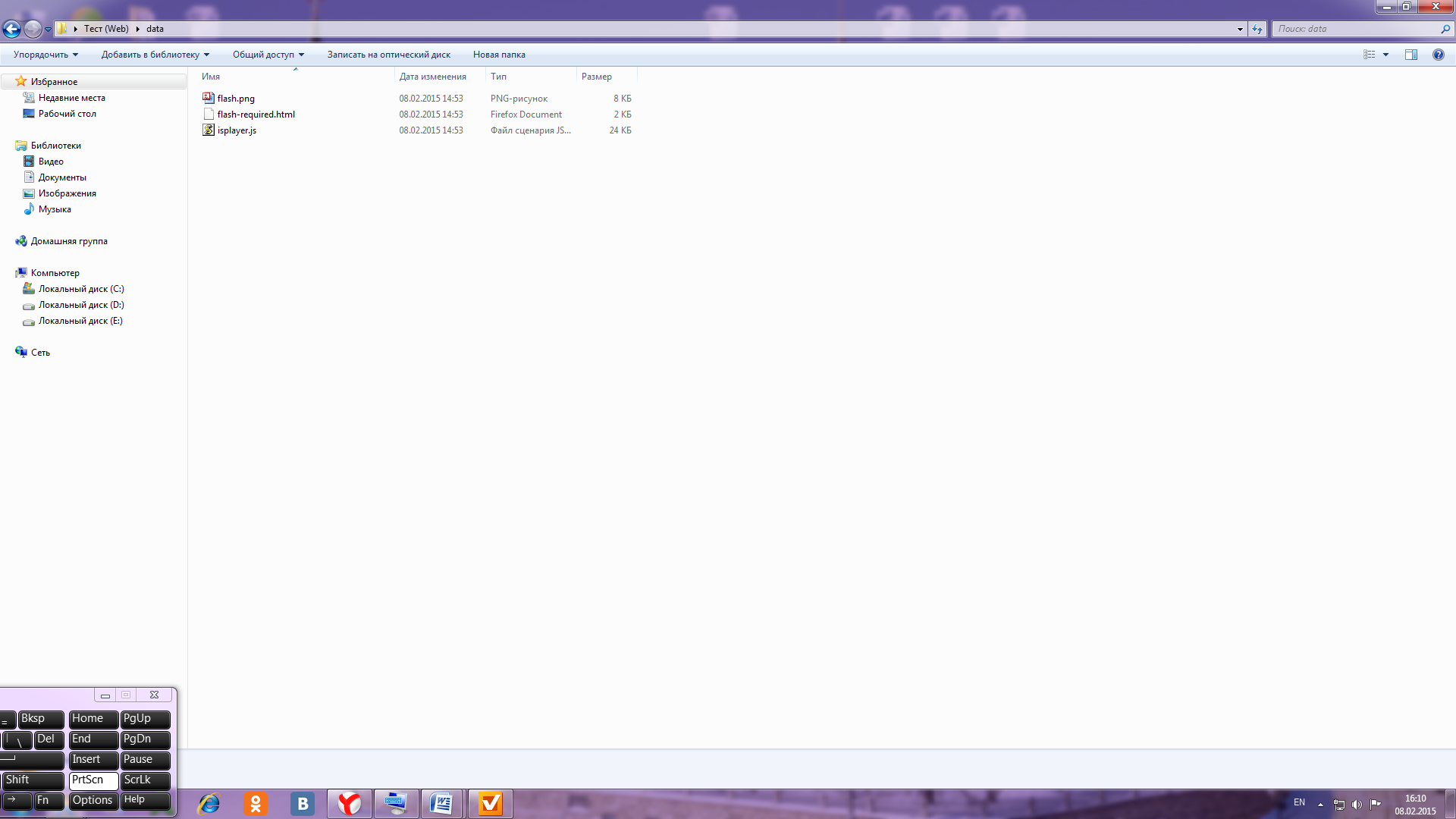Go back with the Explorer back arrow
The width and height of the screenshot is (1456, 819).
click(11, 29)
